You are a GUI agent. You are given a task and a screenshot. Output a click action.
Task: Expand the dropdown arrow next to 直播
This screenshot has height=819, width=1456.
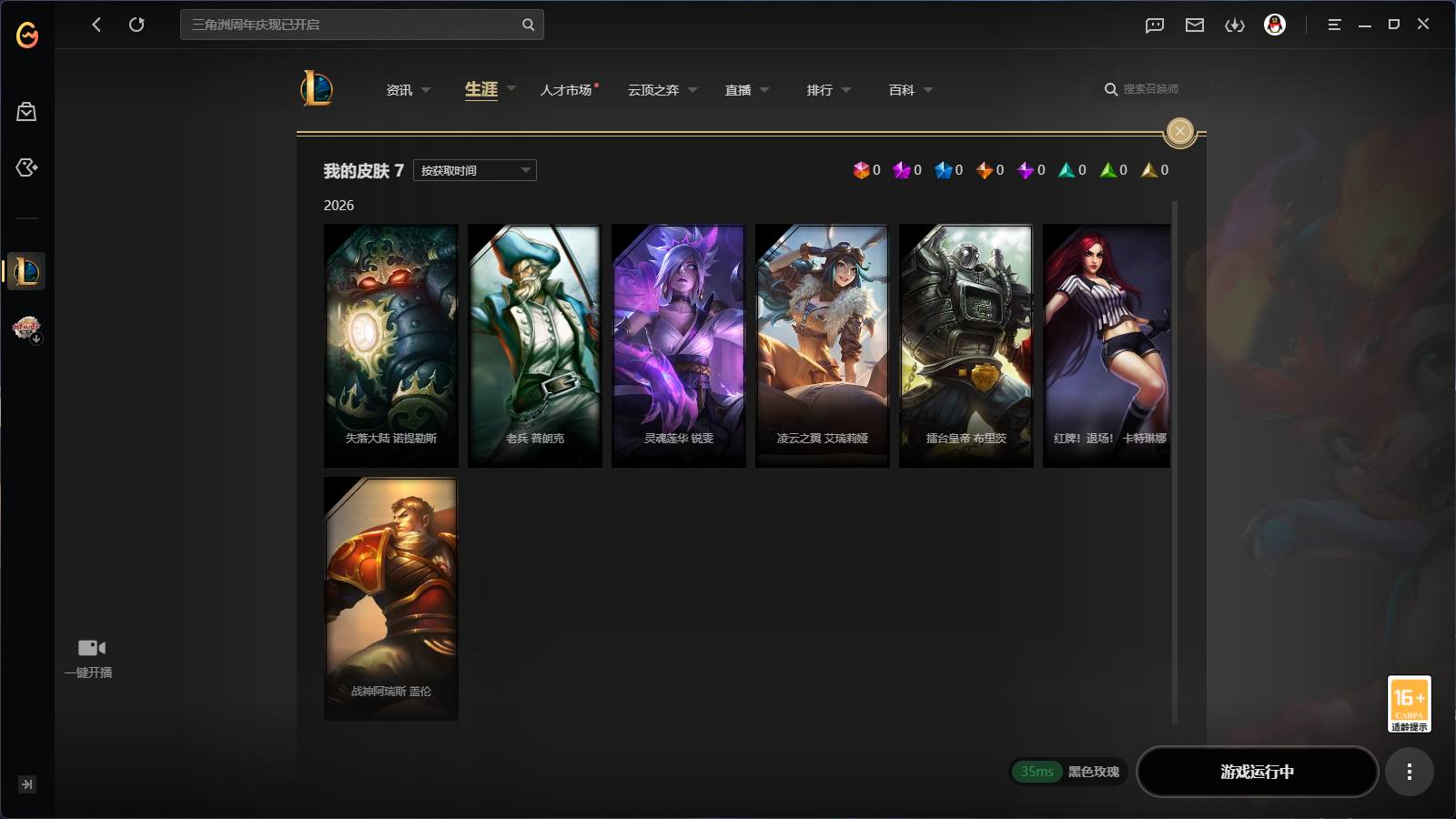tap(764, 90)
